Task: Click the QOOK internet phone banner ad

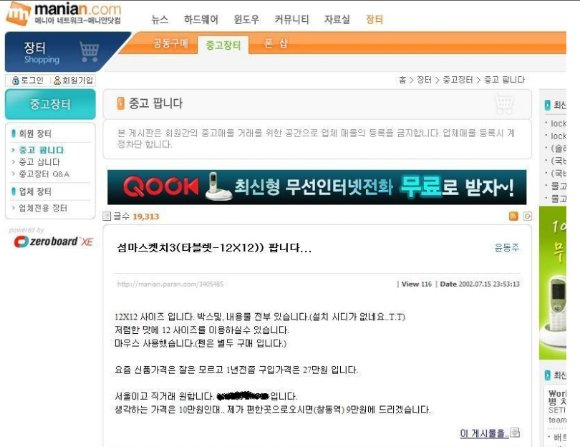Action: point(317,187)
